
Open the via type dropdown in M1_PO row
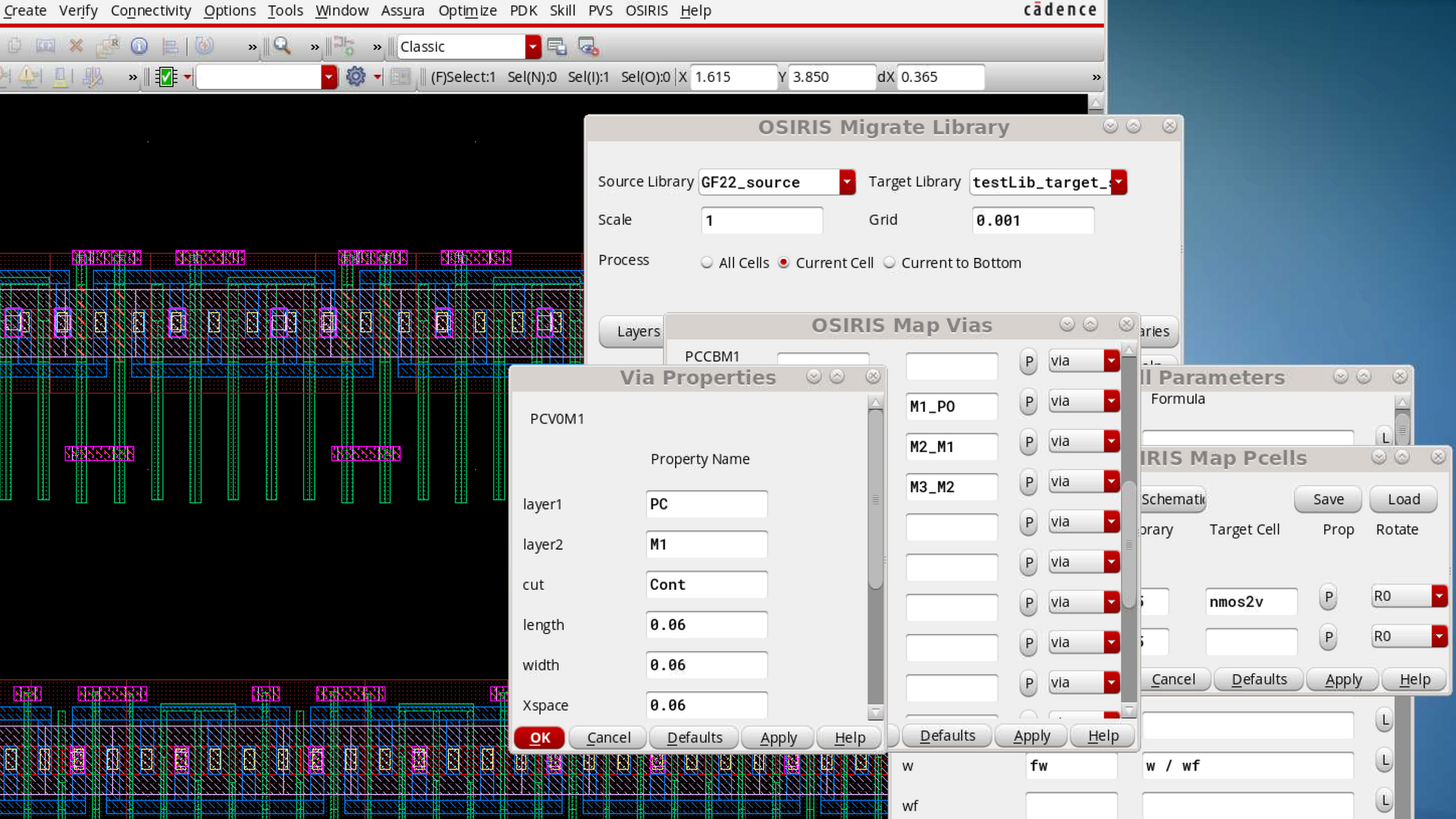[1111, 401]
